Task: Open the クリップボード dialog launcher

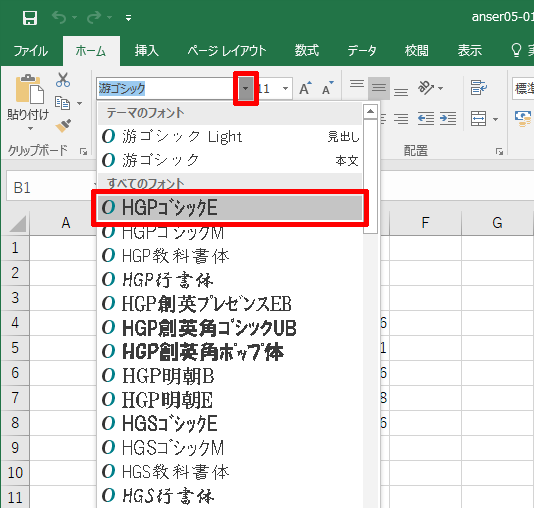Action: point(83,152)
